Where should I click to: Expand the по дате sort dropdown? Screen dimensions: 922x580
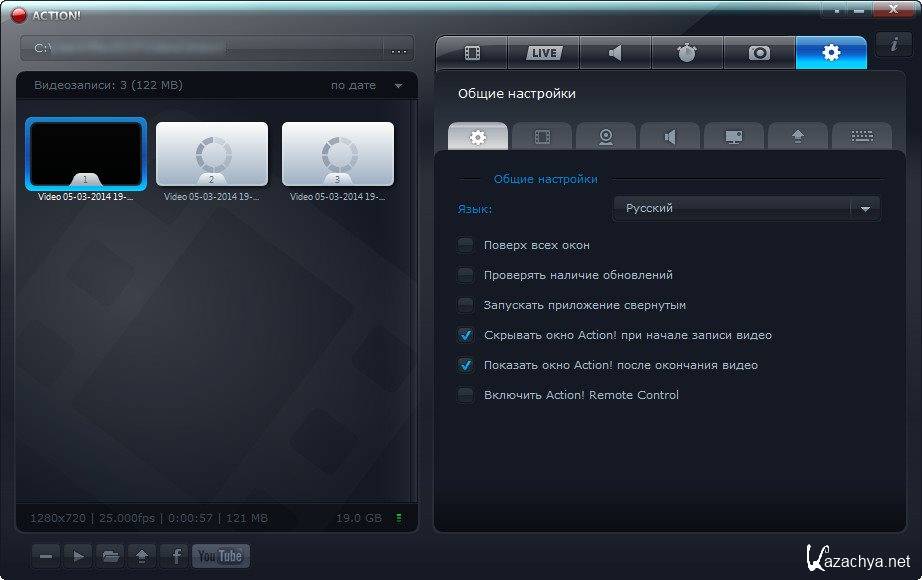[x=398, y=86]
